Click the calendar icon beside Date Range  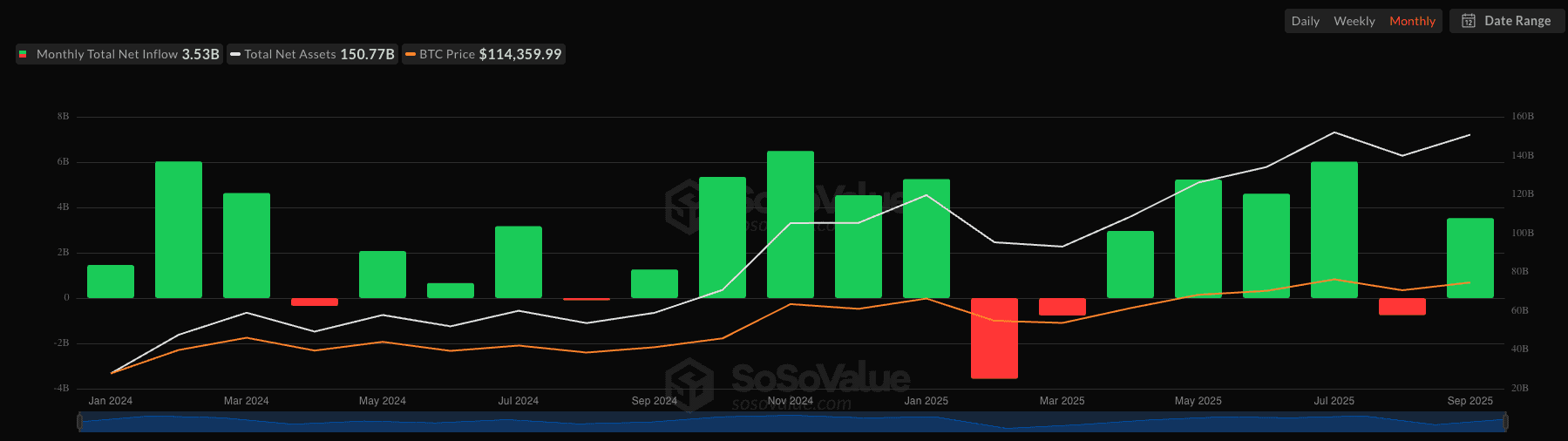[x=1468, y=21]
